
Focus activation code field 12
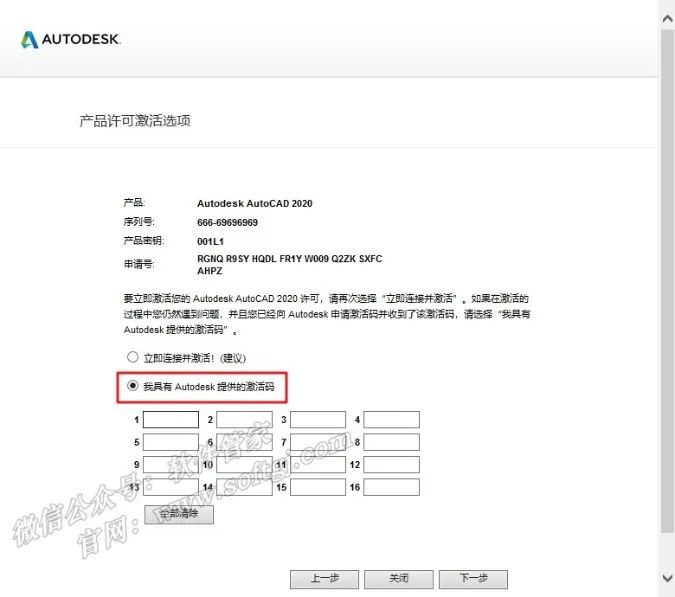click(391, 465)
